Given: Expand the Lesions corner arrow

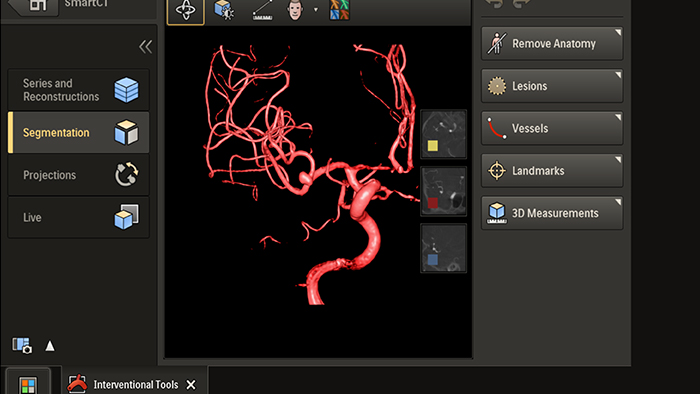Looking at the screenshot, I should pyautogui.click(x=618, y=75).
